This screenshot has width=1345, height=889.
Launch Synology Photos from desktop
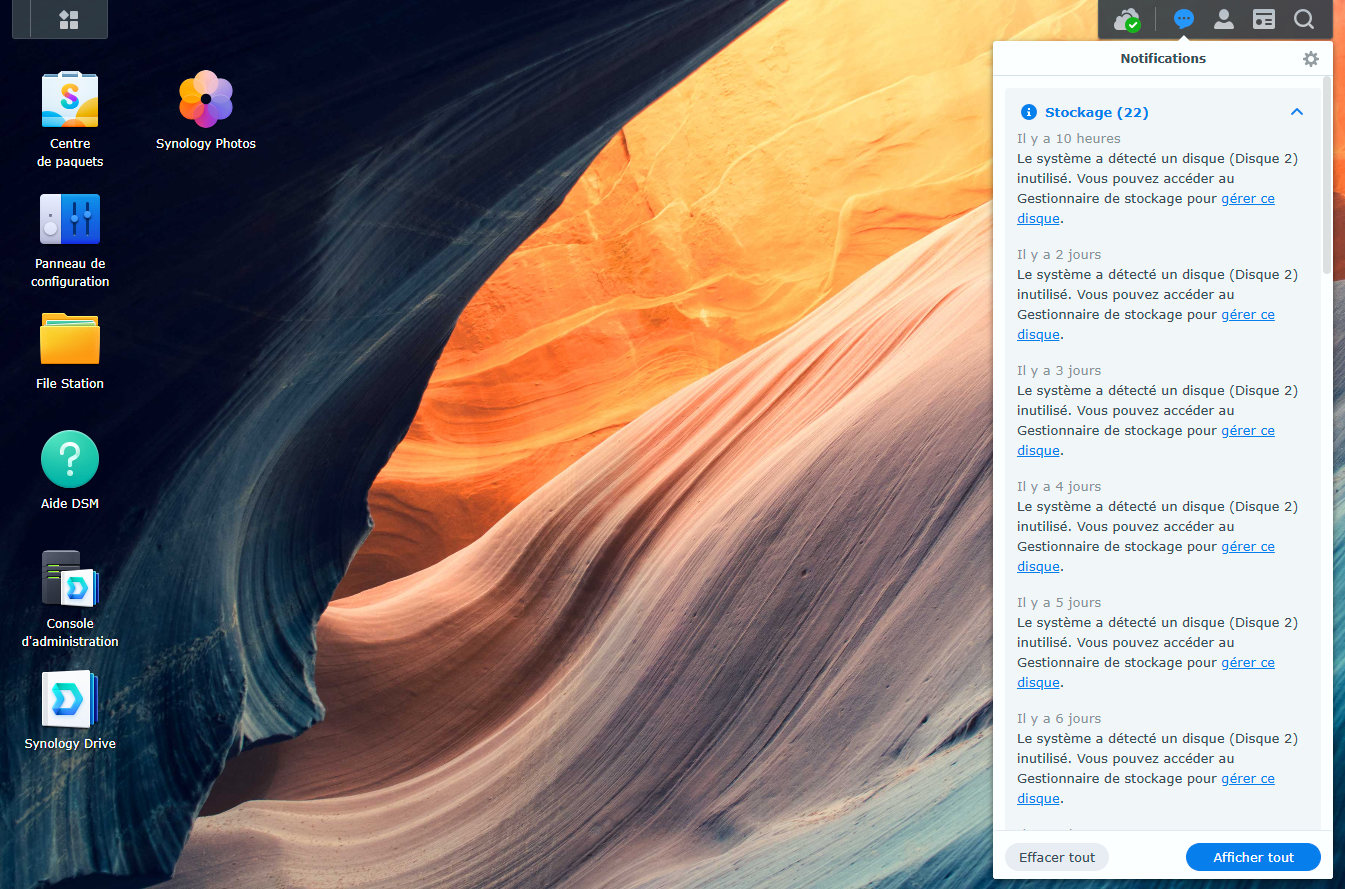[205, 99]
